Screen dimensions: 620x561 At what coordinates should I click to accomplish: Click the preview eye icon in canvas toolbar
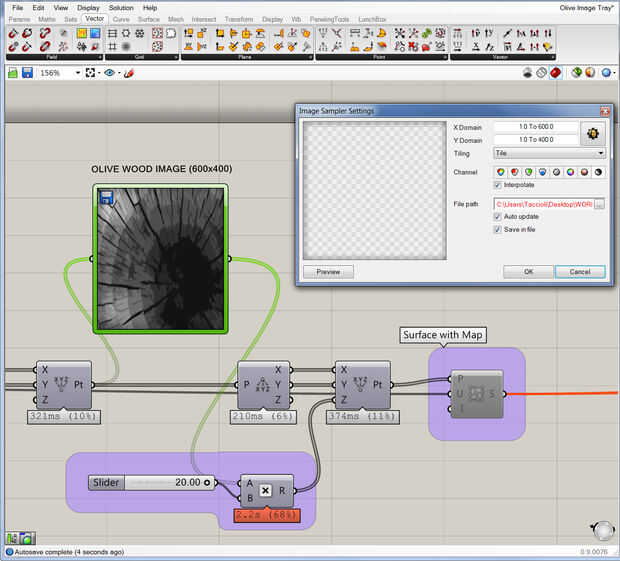pyautogui.click(x=109, y=73)
